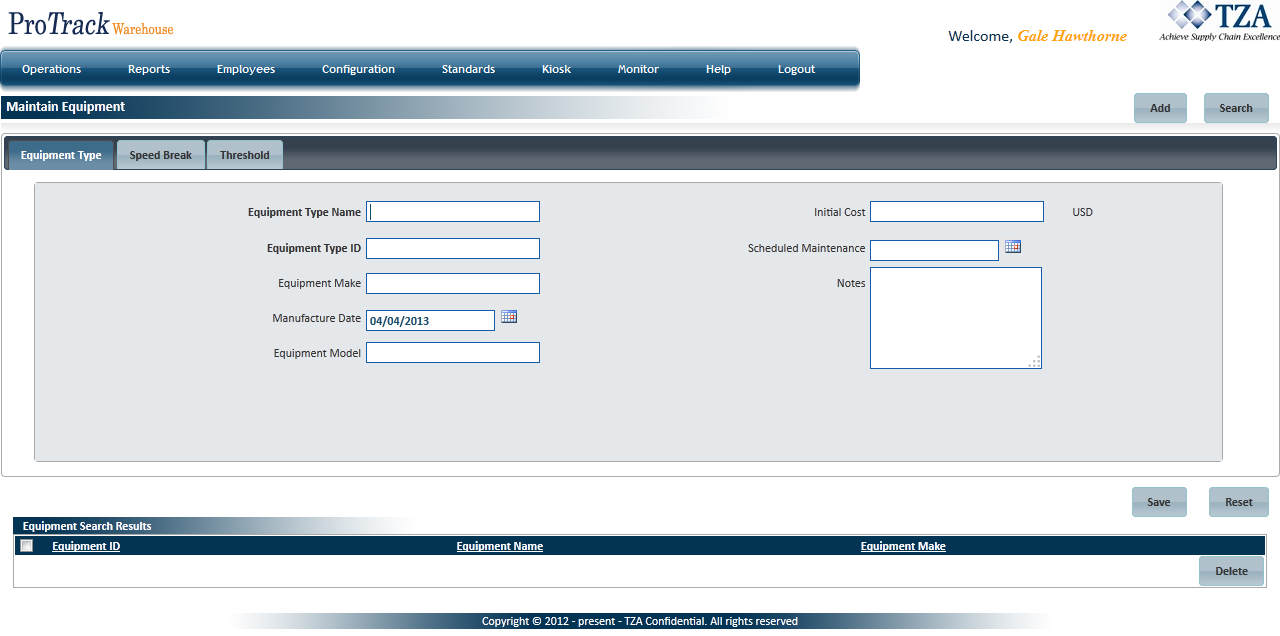Open the Scheduled Maintenance calendar picker
Viewport: 1280px width, 636px height.
(1013, 247)
